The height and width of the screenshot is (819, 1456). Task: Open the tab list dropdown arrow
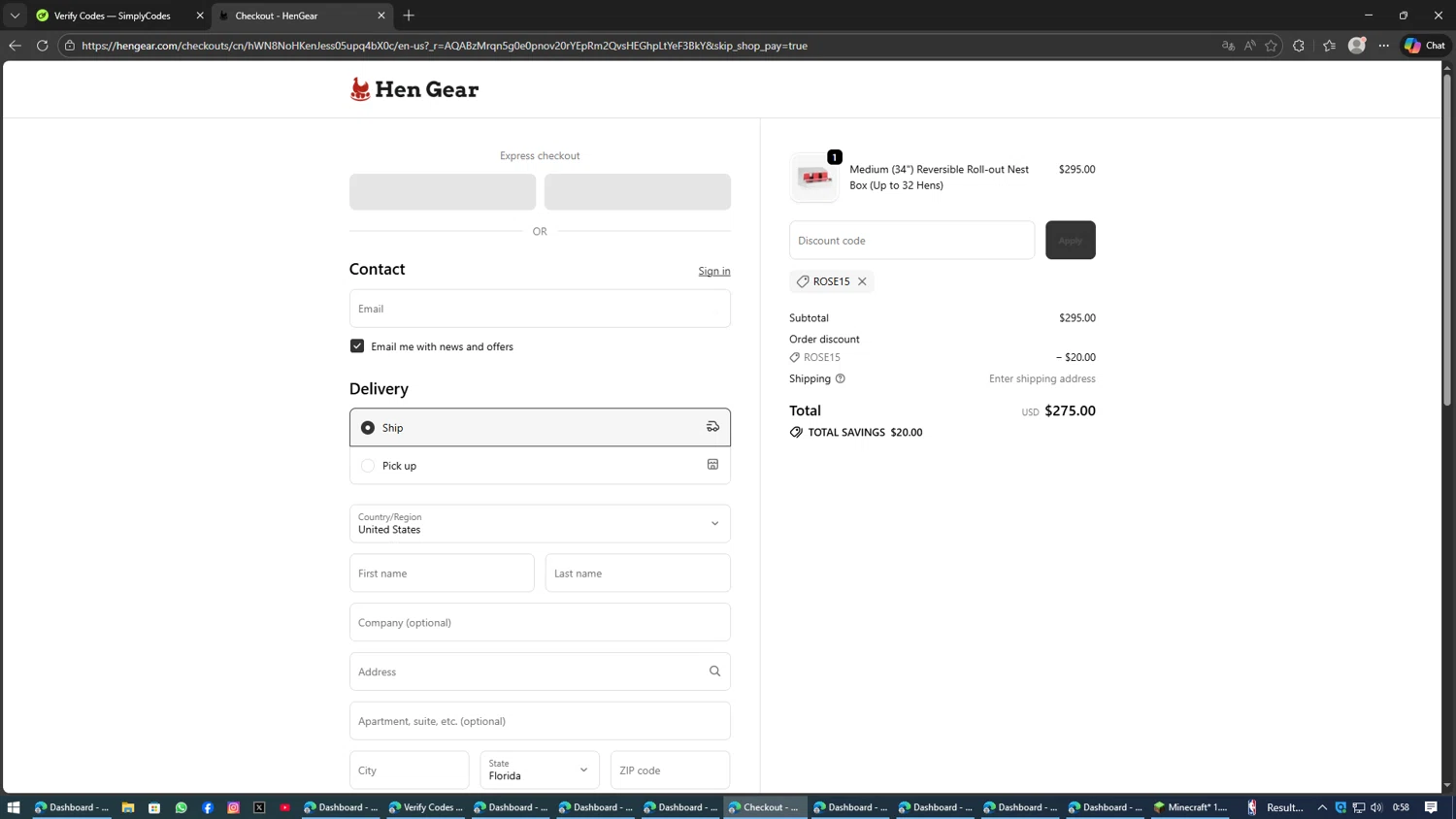pos(15,16)
